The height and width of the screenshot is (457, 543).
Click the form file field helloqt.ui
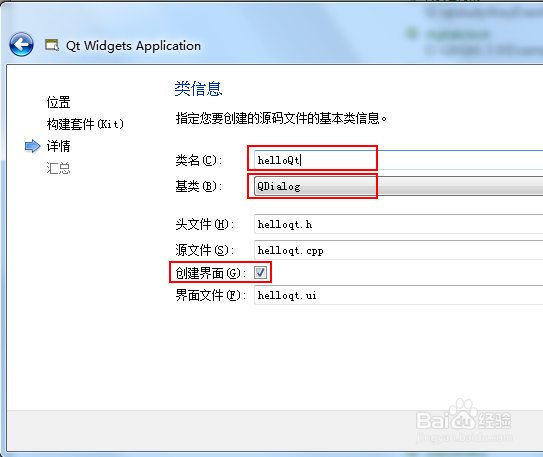click(398, 295)
